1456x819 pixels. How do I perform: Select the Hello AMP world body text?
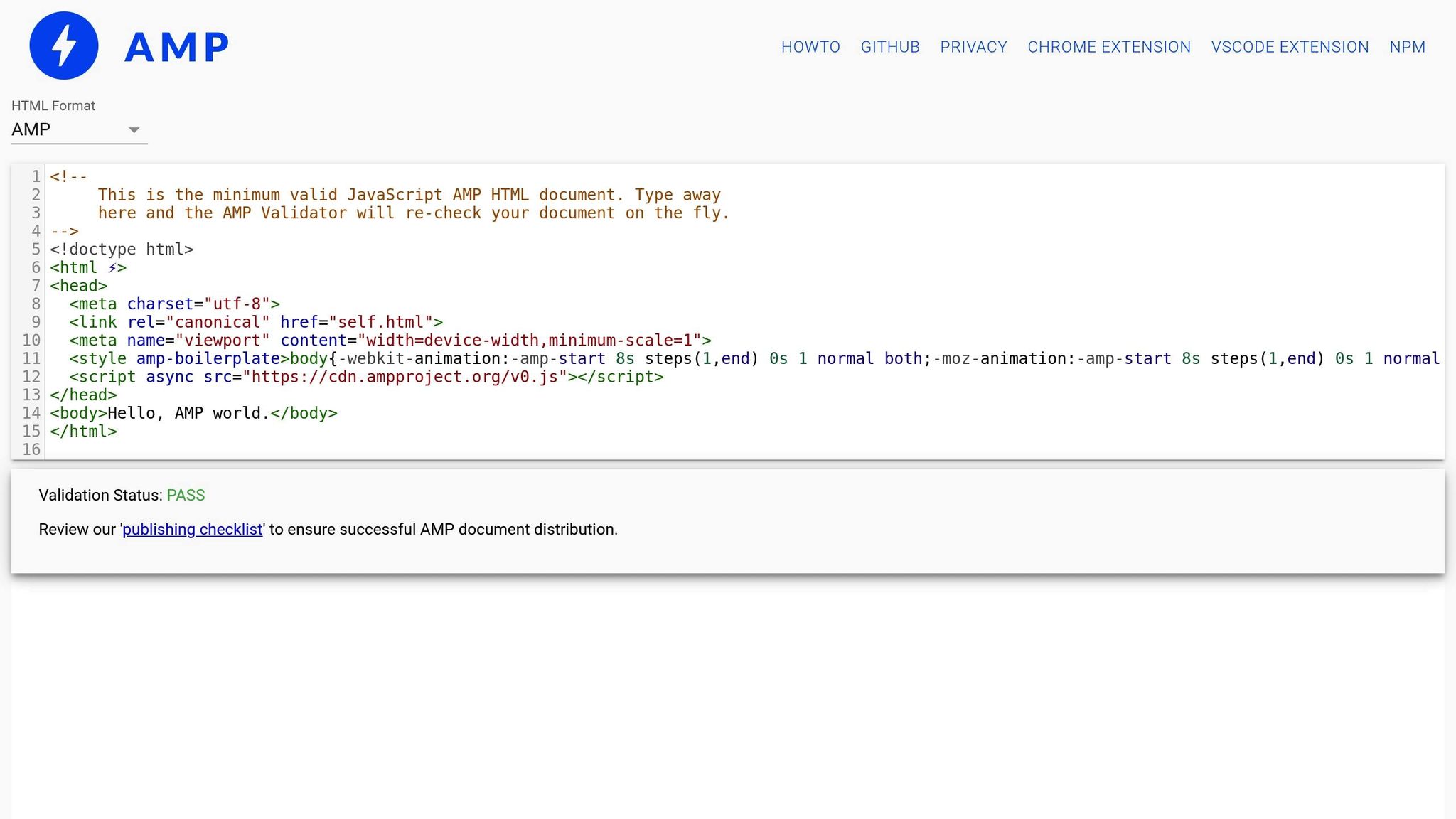pos(187,413)
